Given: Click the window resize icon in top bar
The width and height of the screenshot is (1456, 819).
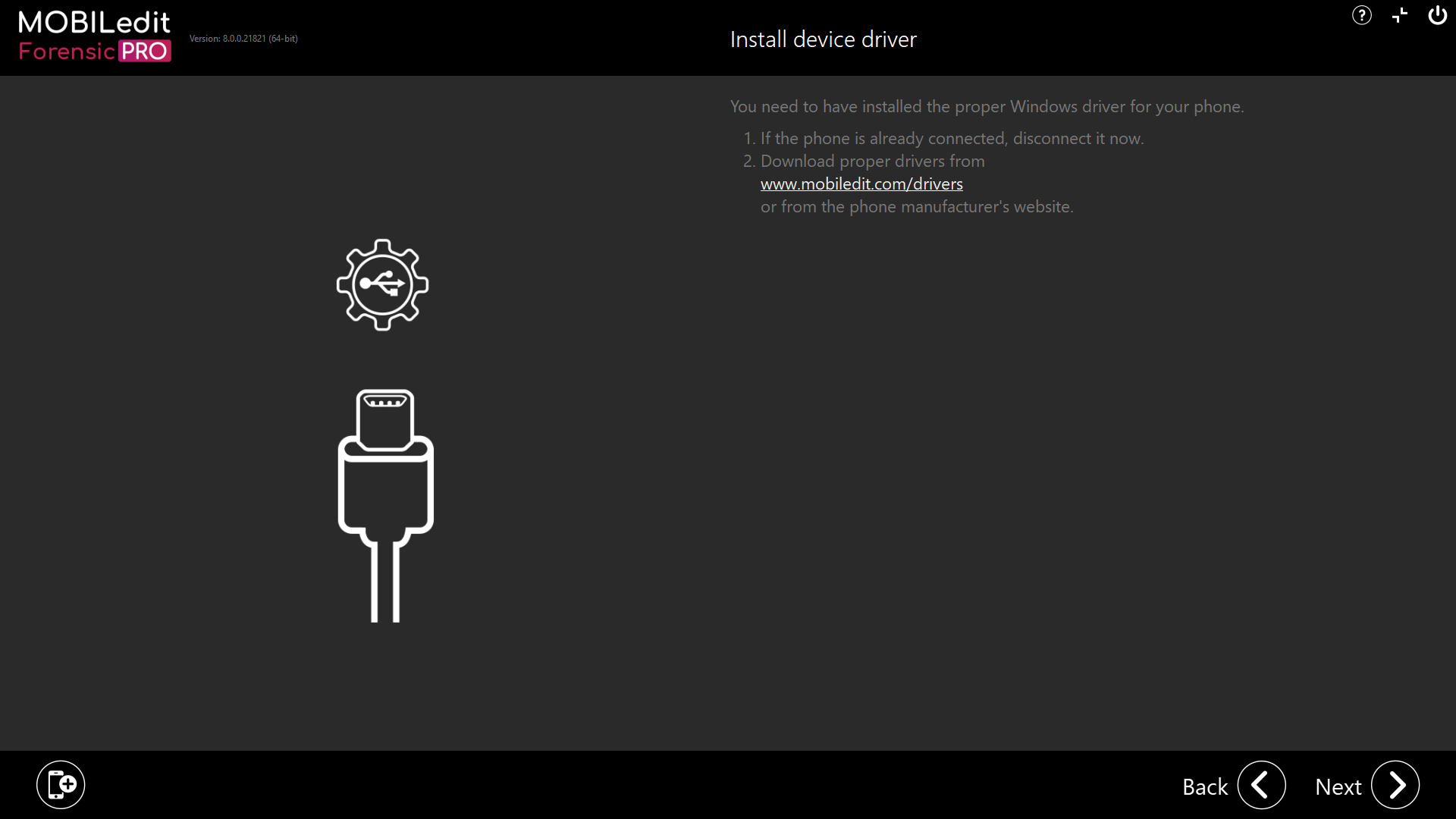Looking at the screenshot, I should tap(1399, 15).
